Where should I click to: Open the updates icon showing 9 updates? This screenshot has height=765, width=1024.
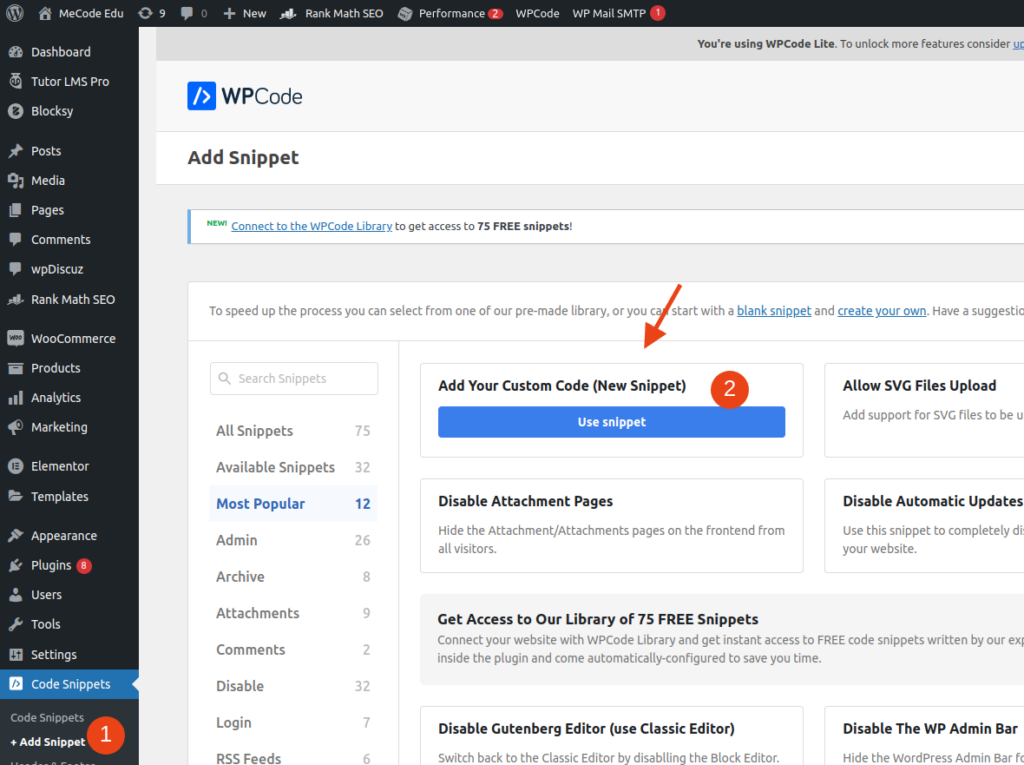click(152, 13)
